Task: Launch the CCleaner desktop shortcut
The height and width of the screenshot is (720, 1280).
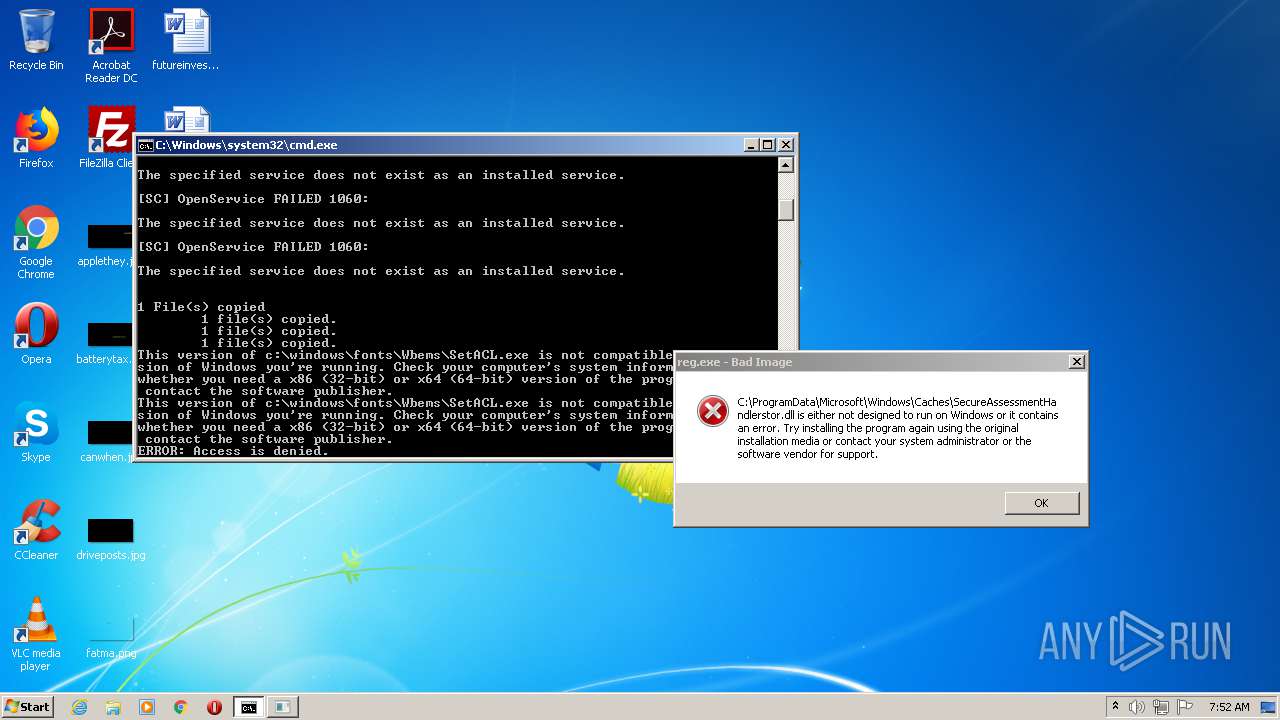Action: 36,530
